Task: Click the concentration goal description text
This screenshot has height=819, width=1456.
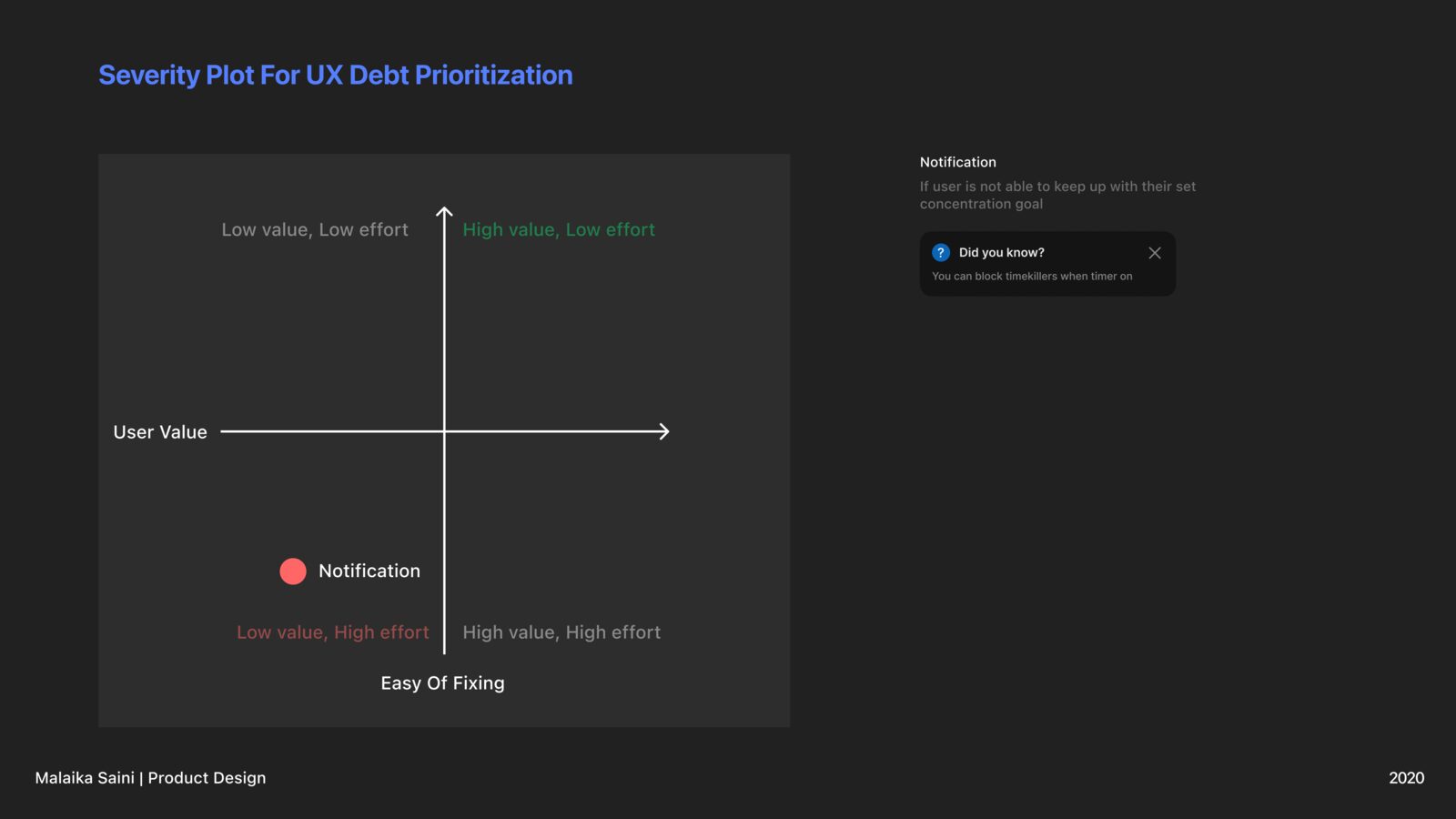Action: coord(1057,195)
